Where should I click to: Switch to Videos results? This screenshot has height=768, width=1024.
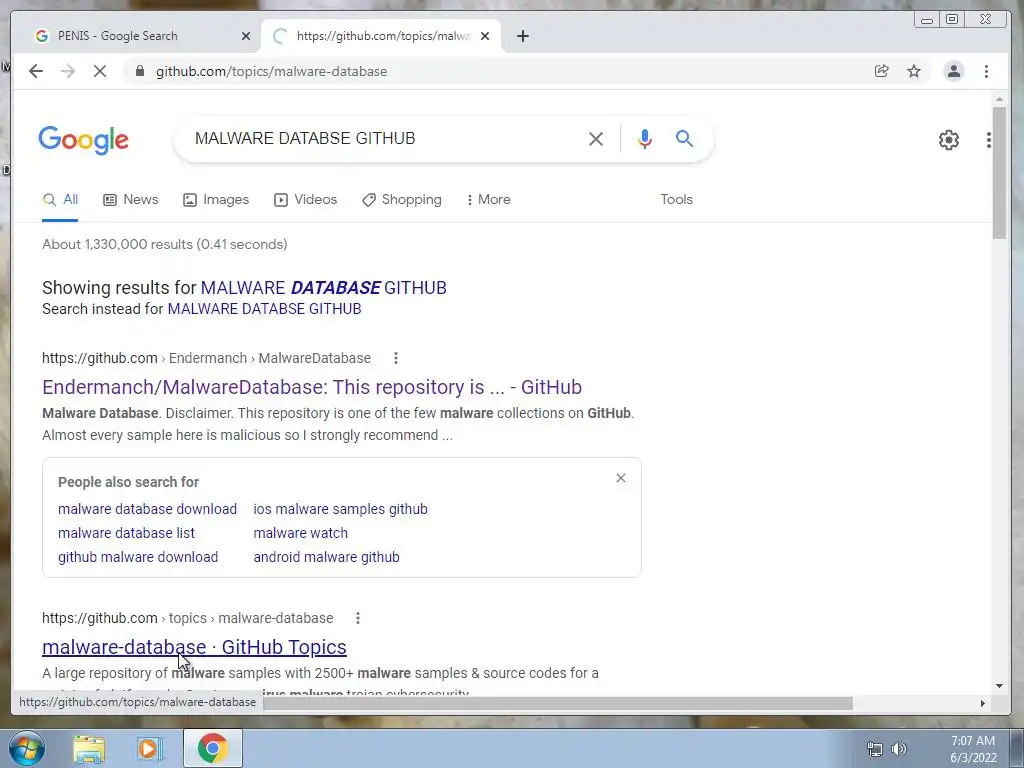tap(306, 200)
